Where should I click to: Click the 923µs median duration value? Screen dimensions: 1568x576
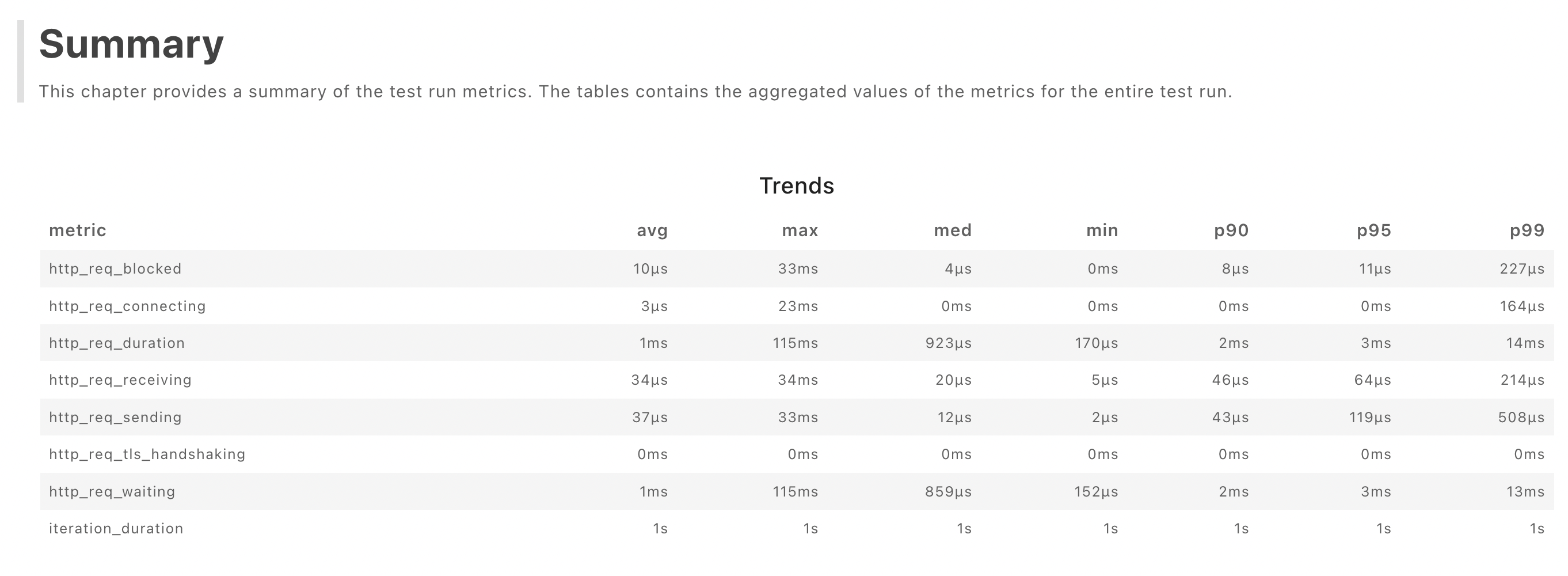(x=949, y=343)
